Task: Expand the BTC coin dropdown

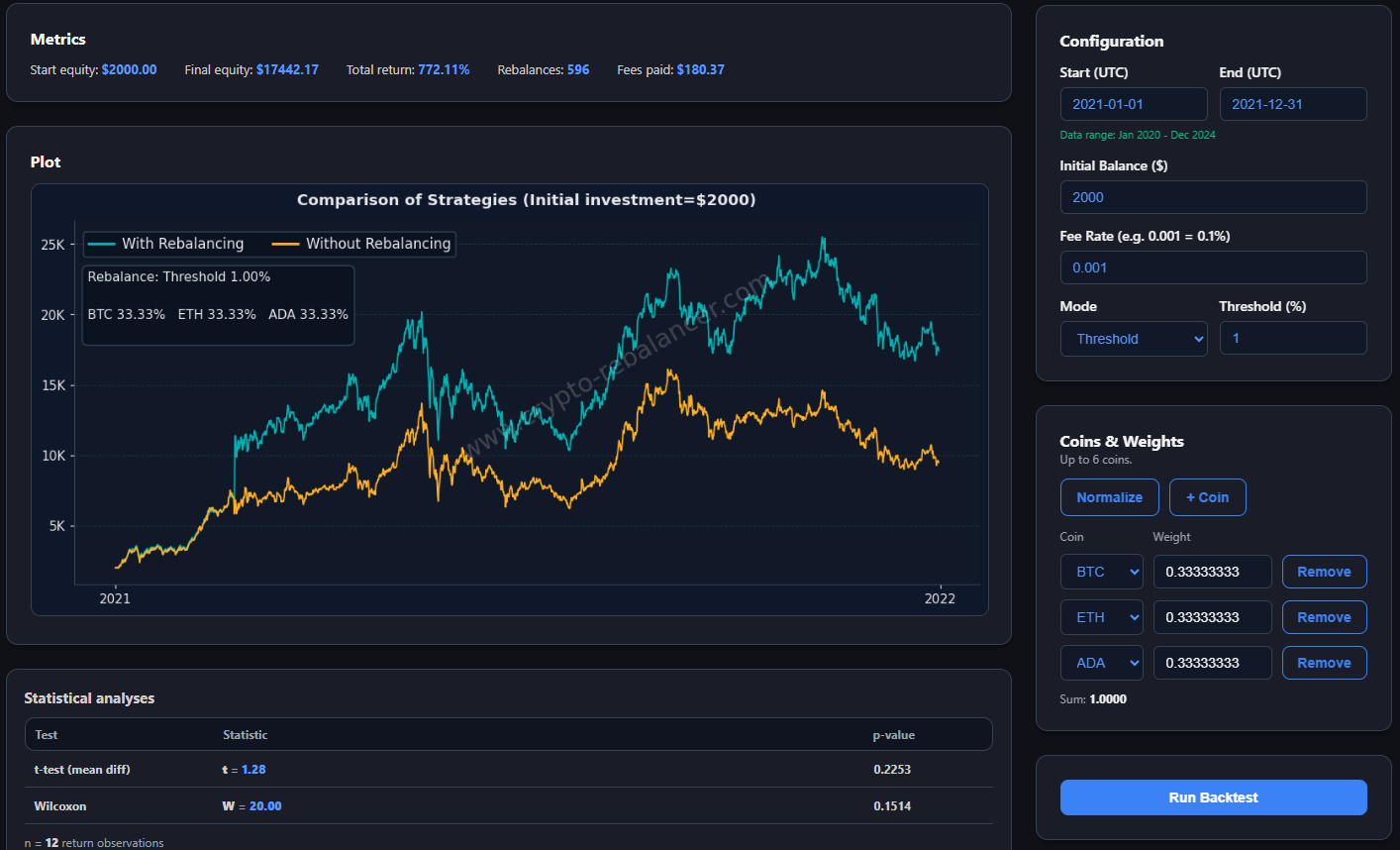Action: point(1101,572)
